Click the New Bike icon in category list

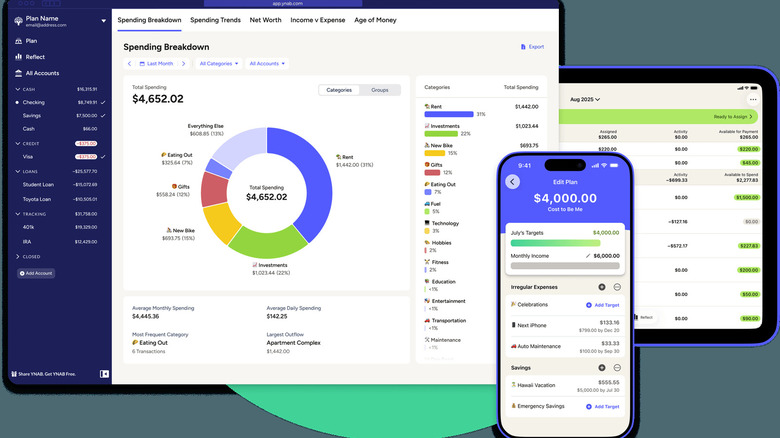pyautogui.click(x=427, y=145)
